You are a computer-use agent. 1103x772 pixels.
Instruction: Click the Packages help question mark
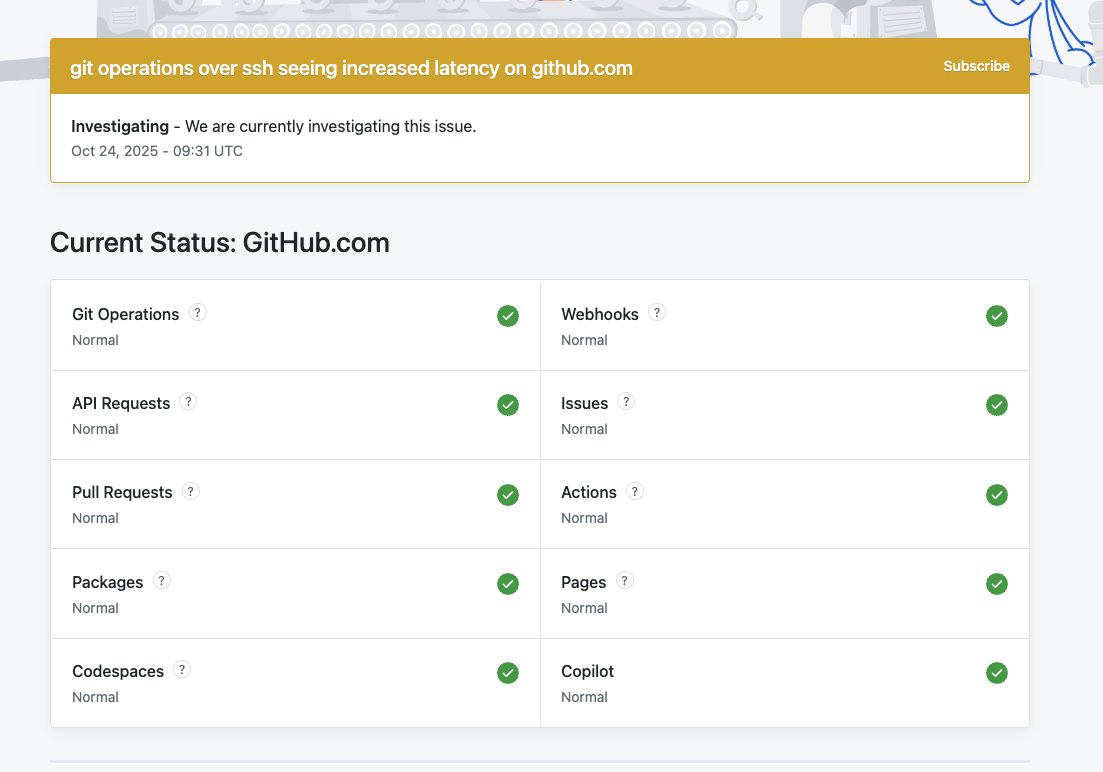pyautogui.click(x=162, y=581)
